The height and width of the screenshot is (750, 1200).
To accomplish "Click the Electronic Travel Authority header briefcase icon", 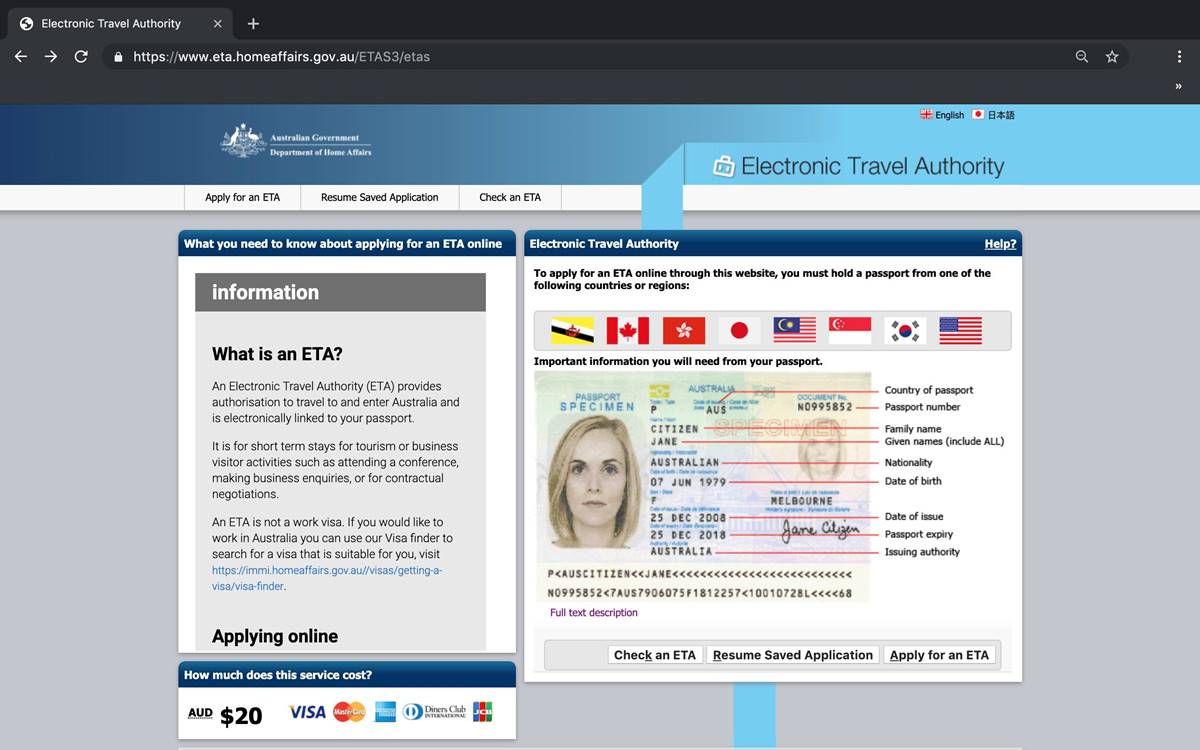I will 723,166.
